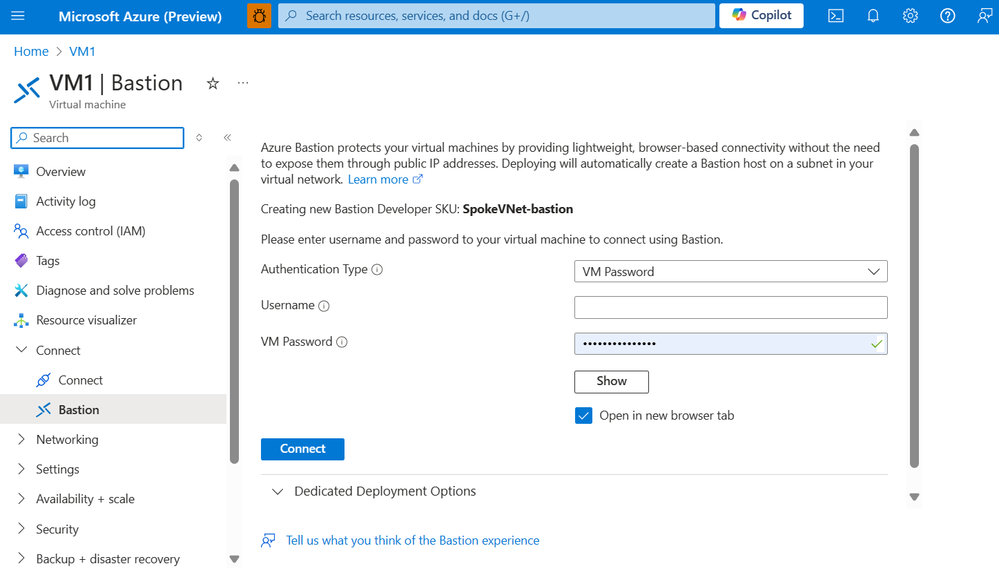The height and width of the screenshot is (568, 999).
Task: Open the notifications bell
Action: click(x=873, y=16)
